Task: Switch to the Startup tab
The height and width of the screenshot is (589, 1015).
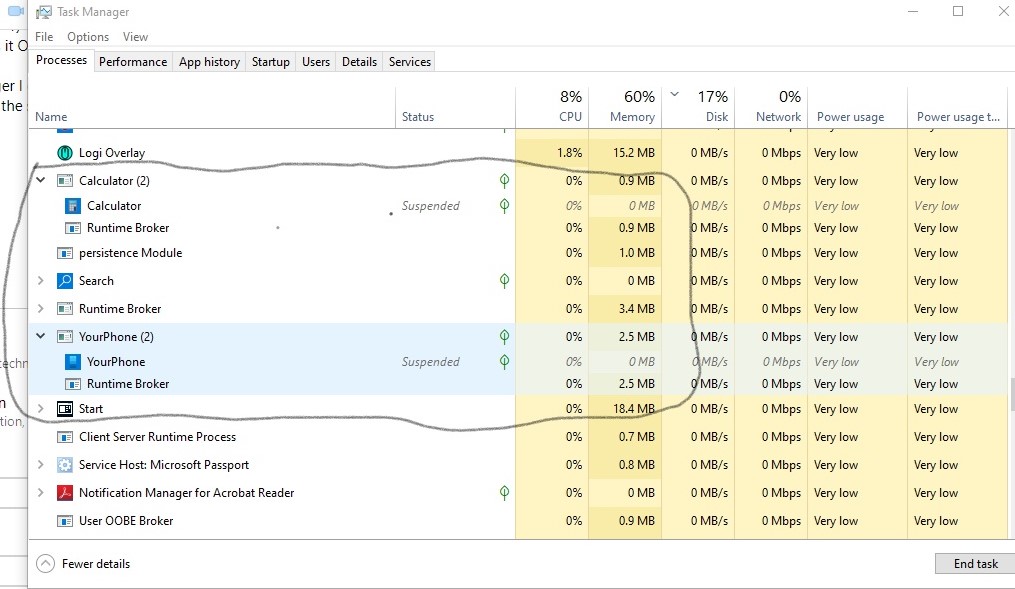Action: 271,61
